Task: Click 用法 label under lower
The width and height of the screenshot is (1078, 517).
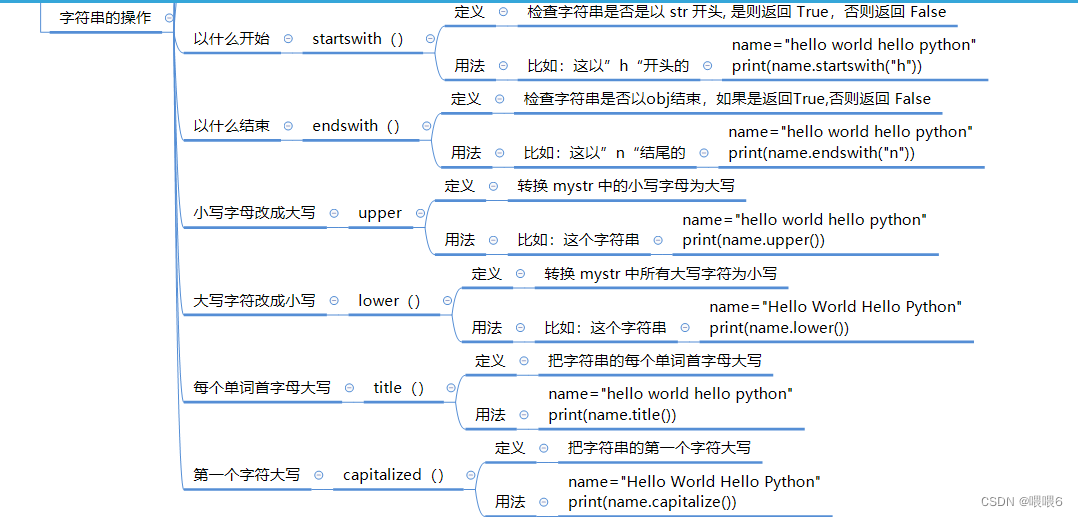Action: pos(487,328)
